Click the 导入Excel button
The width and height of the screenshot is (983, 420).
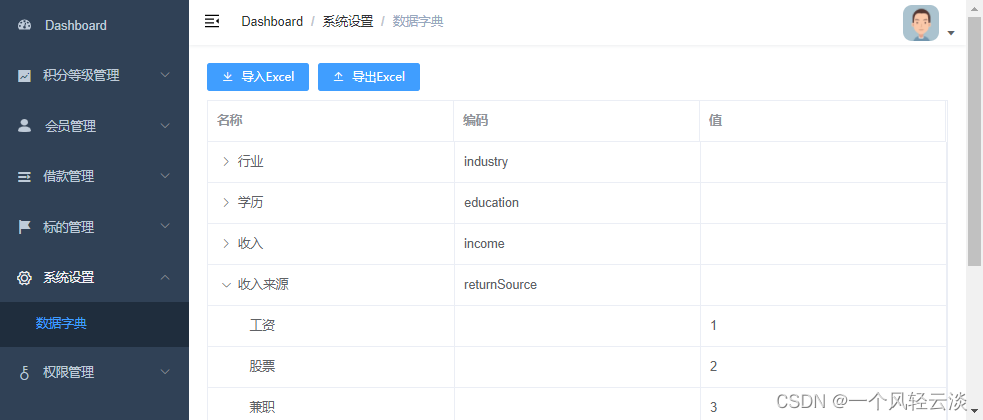[258, 77]
